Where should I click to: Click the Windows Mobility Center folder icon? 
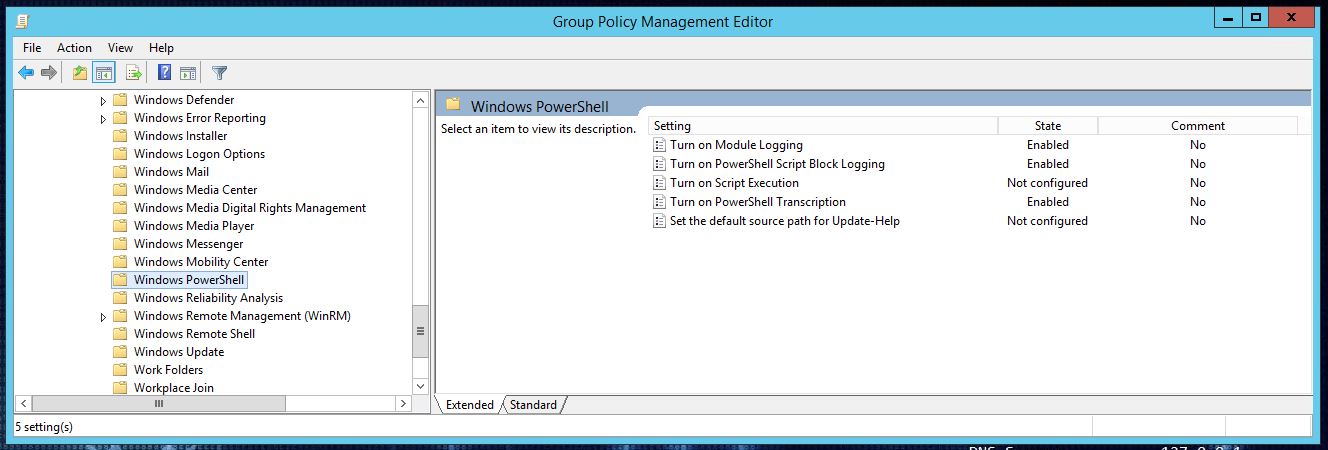[x=120, y=262]
